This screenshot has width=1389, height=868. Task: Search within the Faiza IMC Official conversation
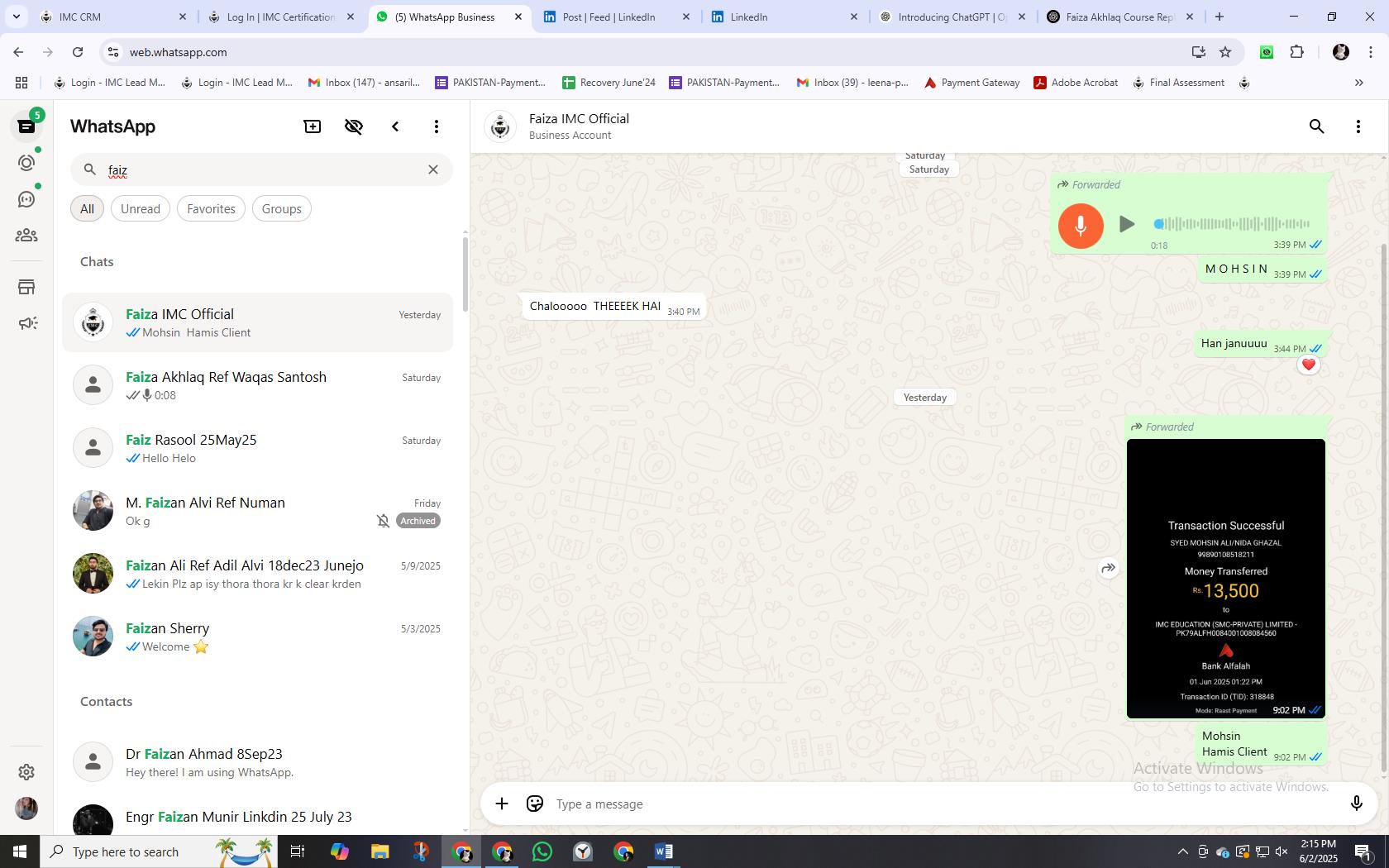(1317, 126)
